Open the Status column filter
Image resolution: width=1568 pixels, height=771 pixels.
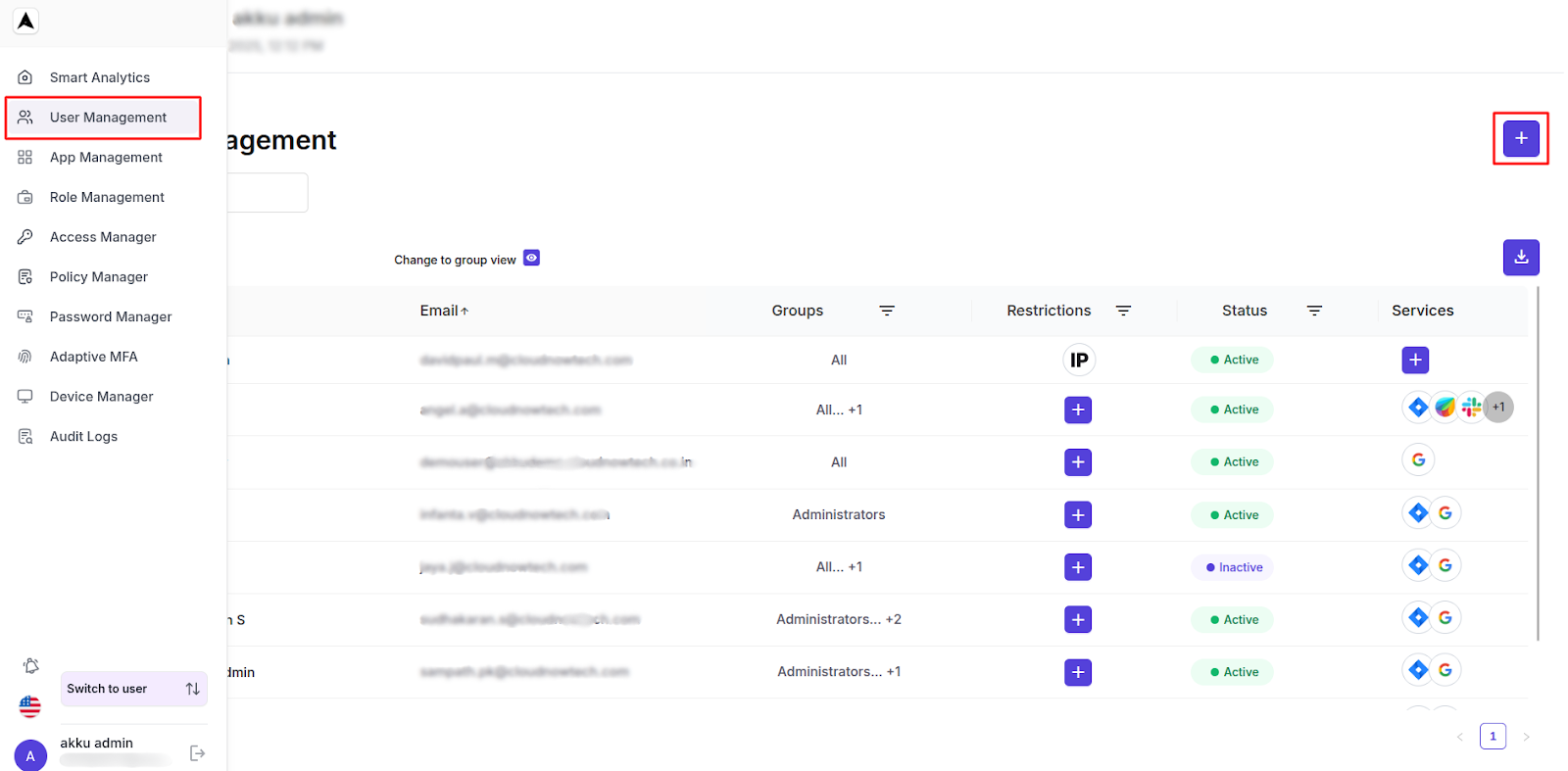[x=1314, y=311]
